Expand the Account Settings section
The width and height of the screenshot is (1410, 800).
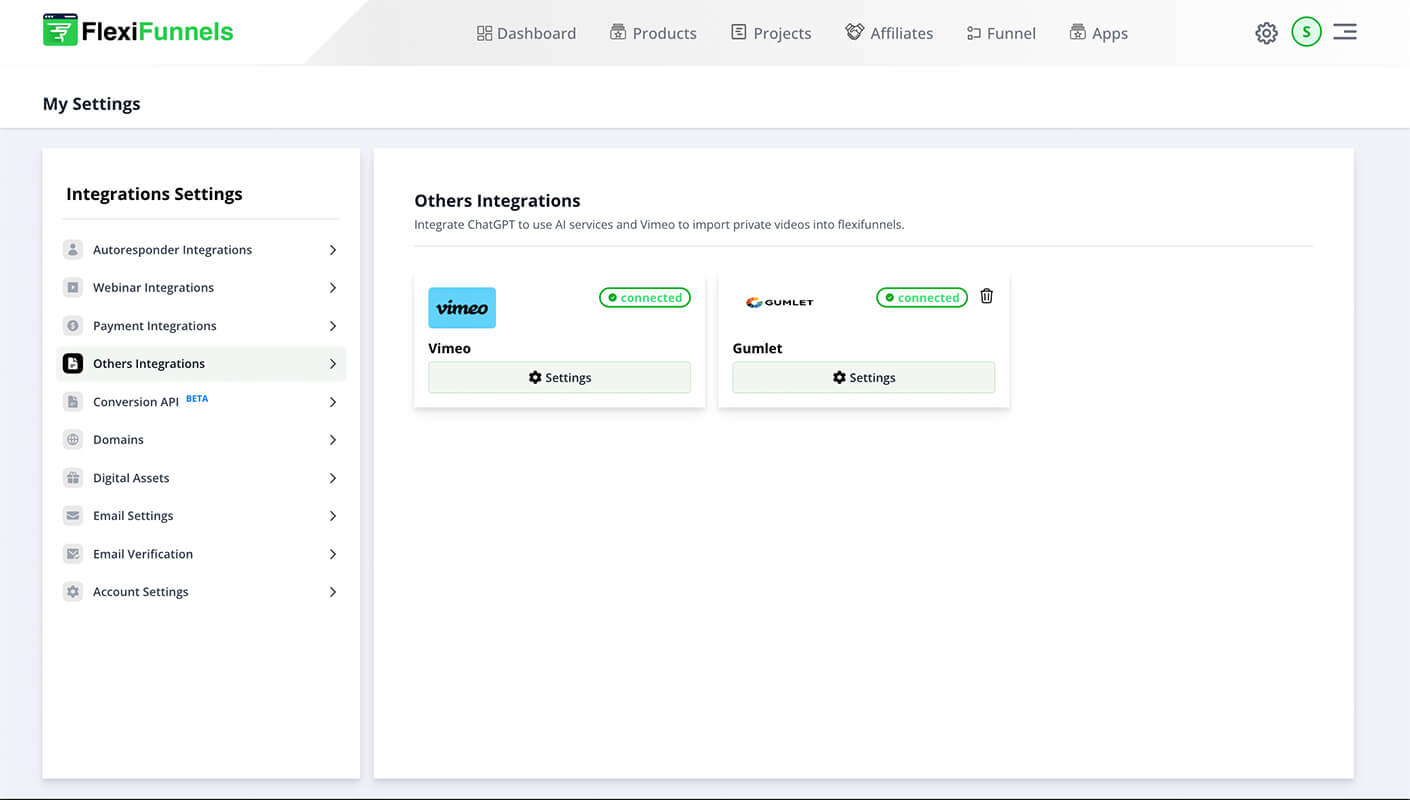coord(333,591)
